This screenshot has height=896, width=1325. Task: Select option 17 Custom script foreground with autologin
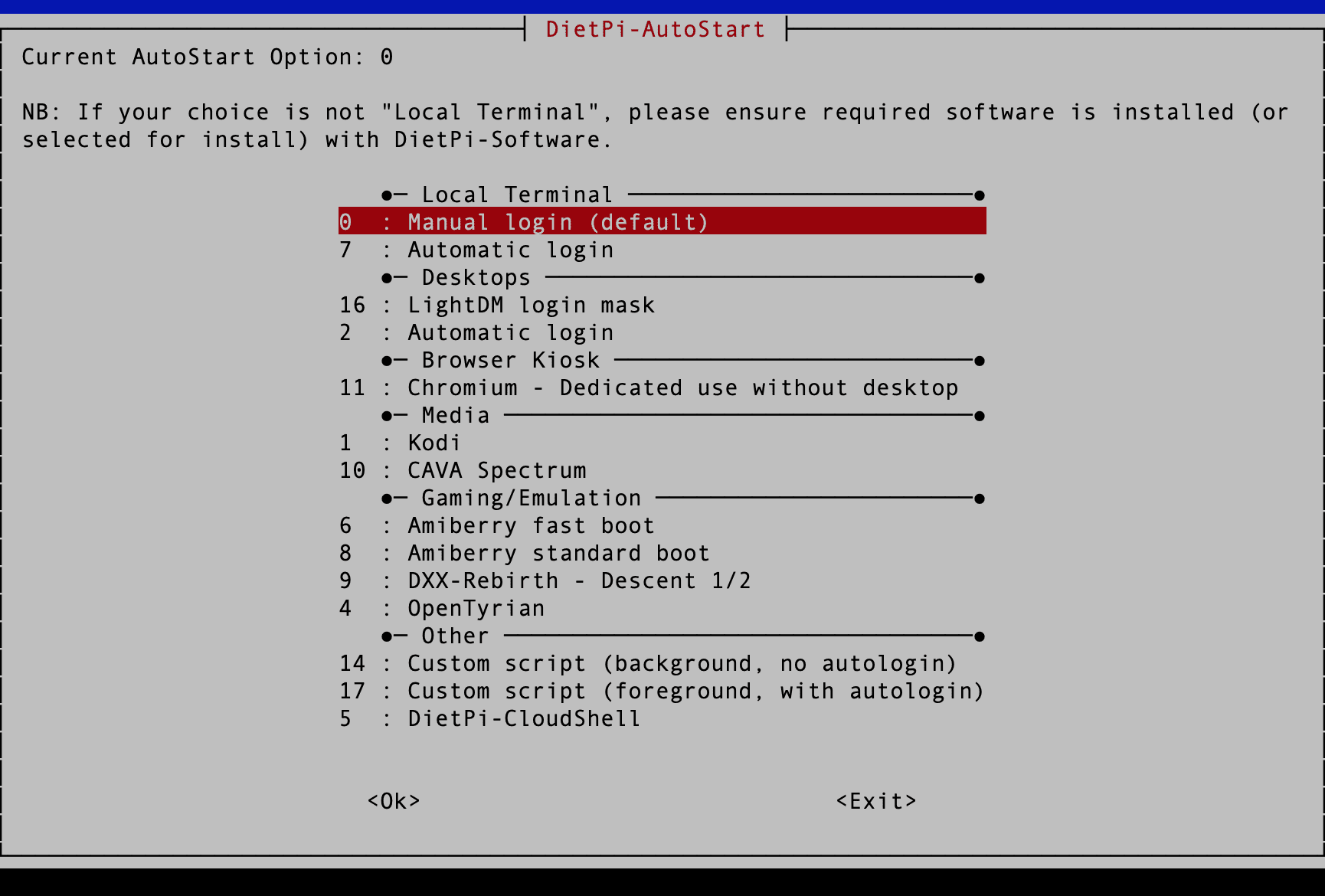coord(662,691)
